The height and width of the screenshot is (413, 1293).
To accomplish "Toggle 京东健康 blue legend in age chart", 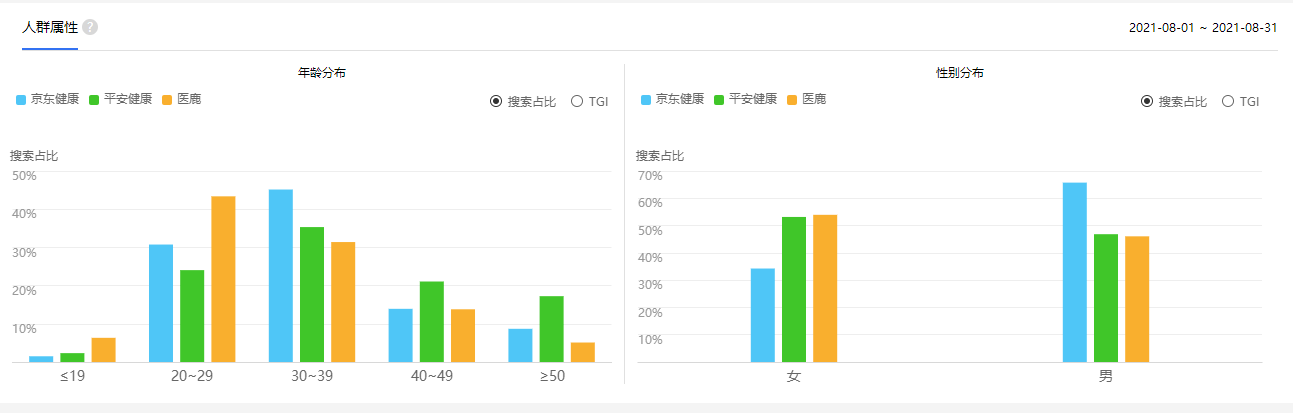I will [x=48, y=99].
